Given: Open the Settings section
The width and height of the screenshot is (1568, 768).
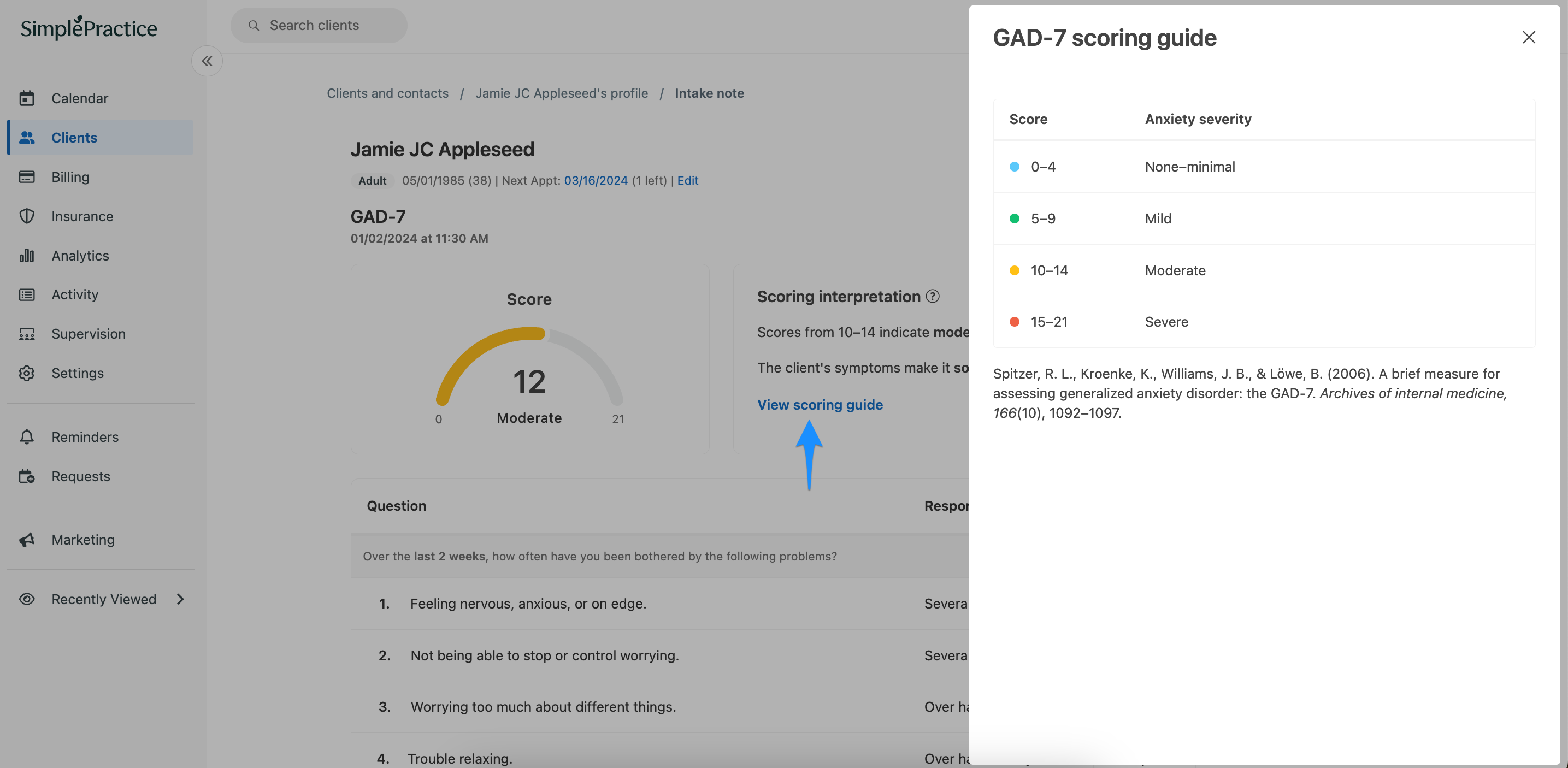Looking at the screenshot, I should click(101, 373).
